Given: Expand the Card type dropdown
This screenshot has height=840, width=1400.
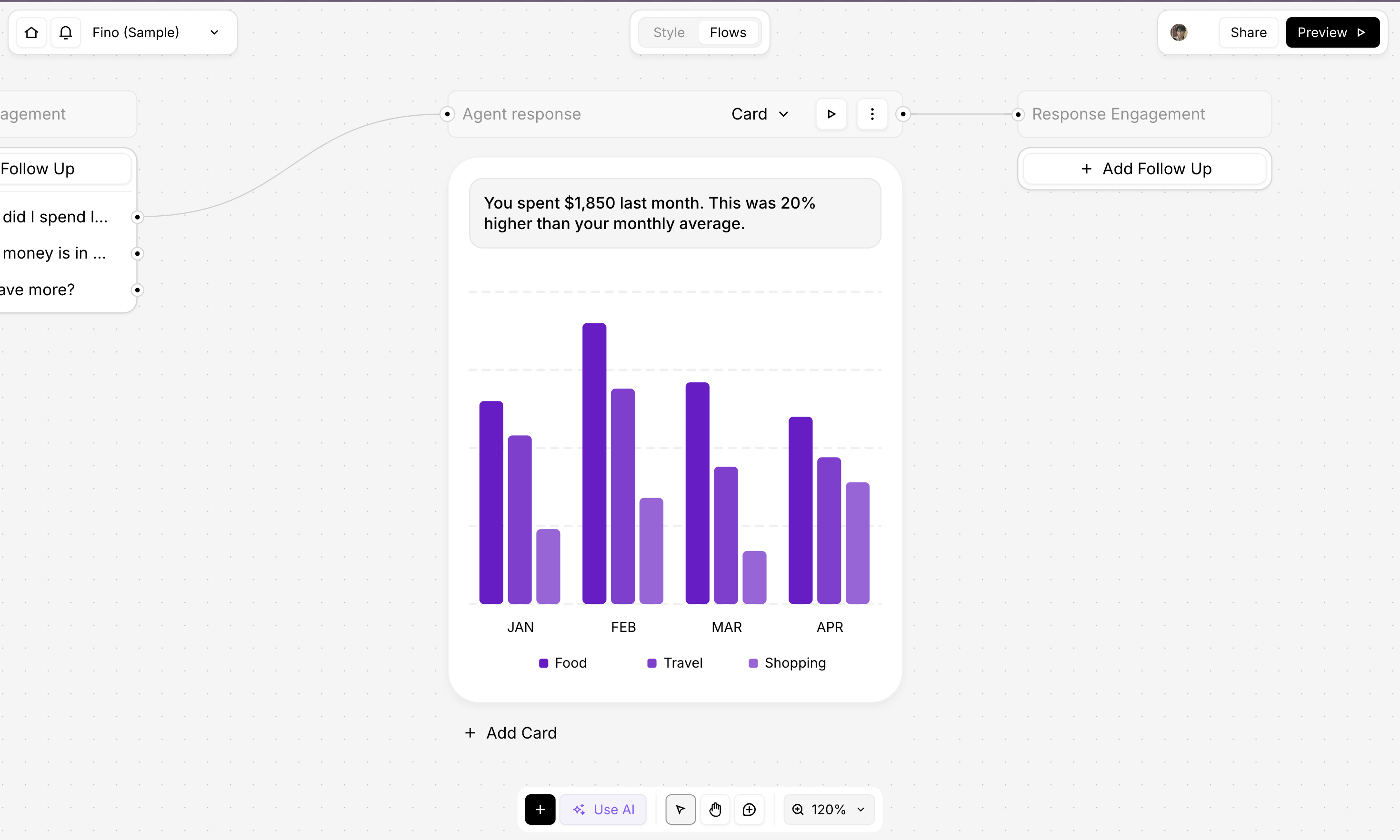Looking at the screenshot, I should pyautogui.click(x=760, y=114).
